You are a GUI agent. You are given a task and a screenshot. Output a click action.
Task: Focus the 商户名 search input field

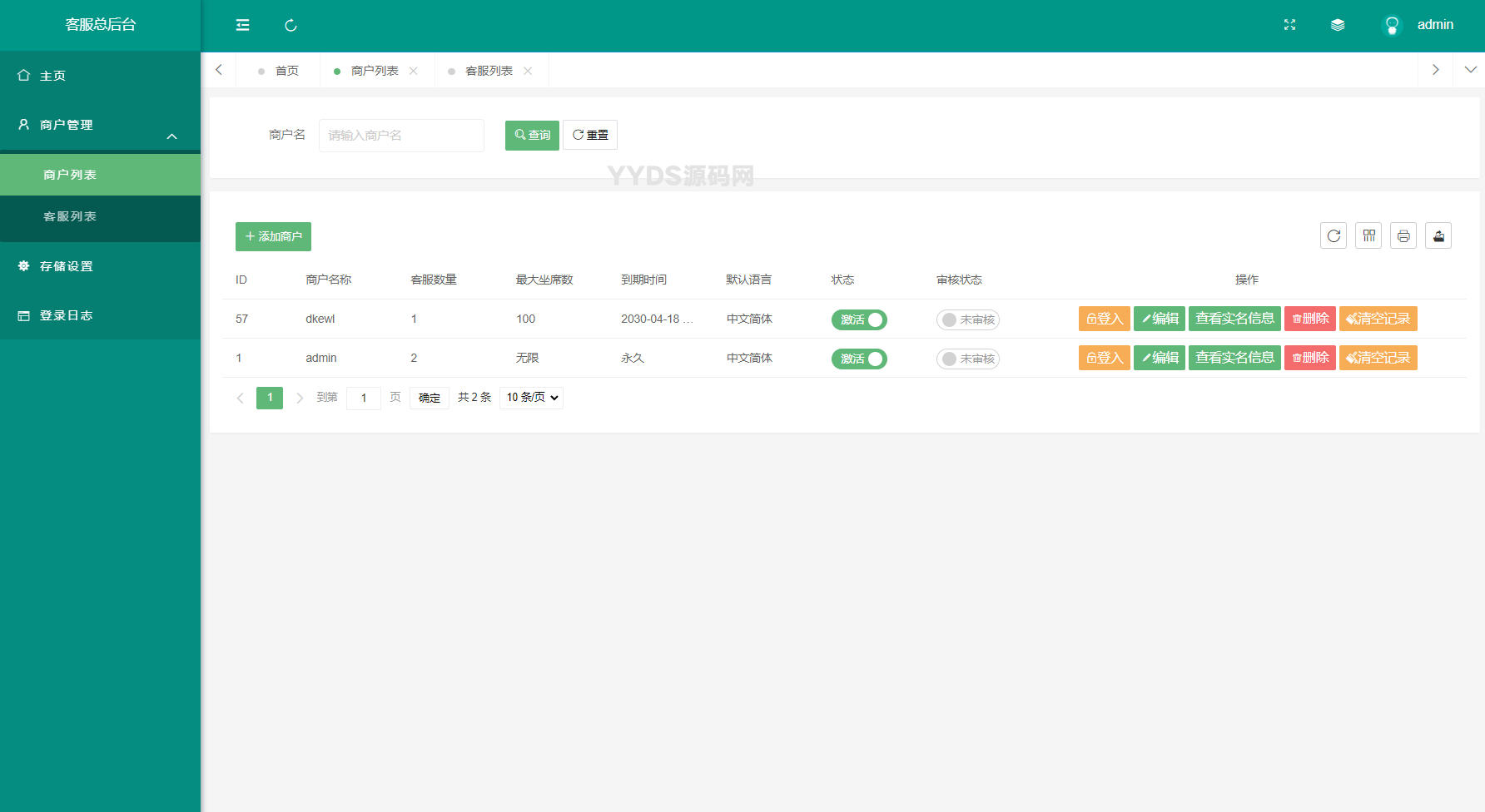point(401,136)
